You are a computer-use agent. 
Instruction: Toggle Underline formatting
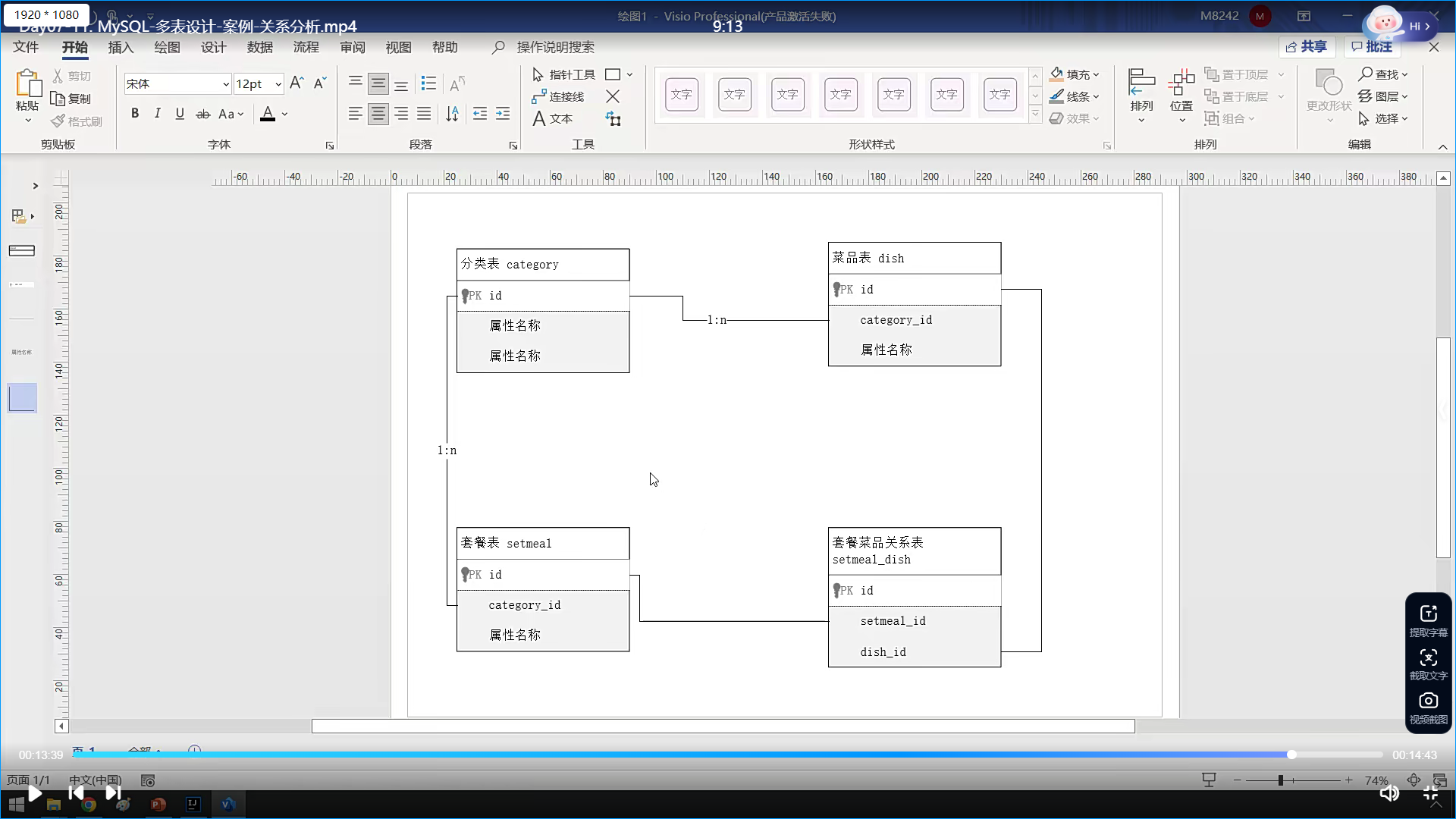180,114
